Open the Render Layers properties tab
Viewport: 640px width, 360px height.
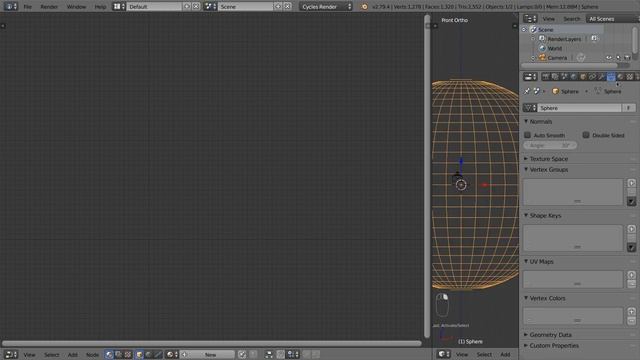pyautogui.click(x=555, y=77)
